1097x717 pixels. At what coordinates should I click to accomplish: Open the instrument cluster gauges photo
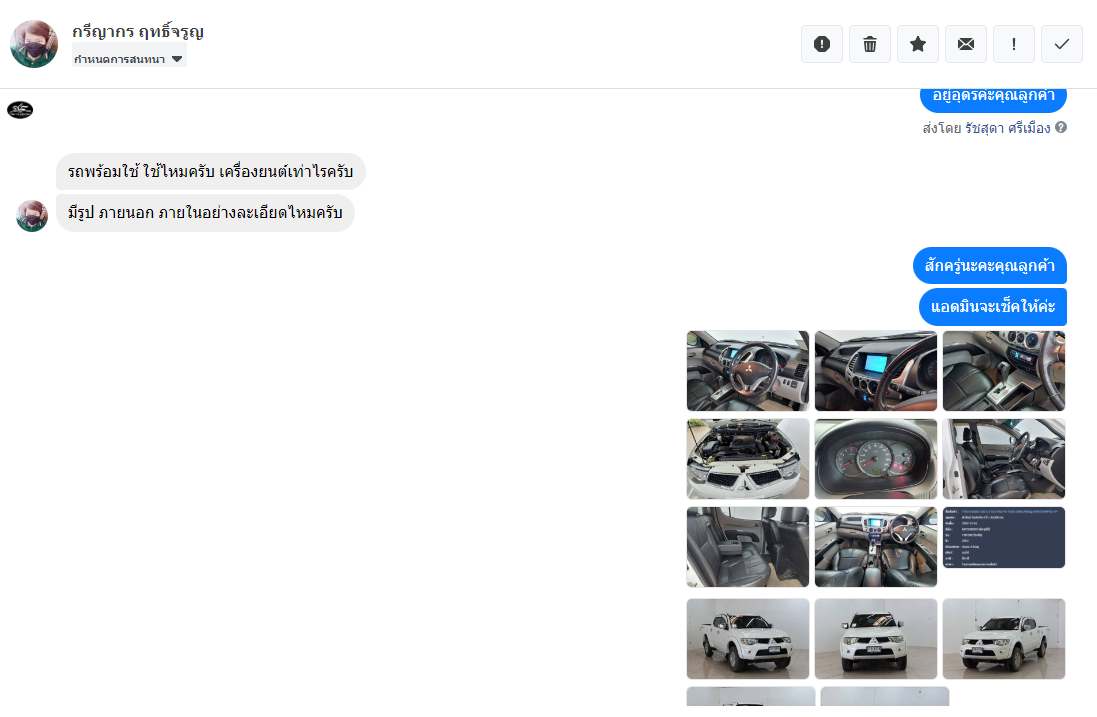pyautogui.click(x=875, y=459)
